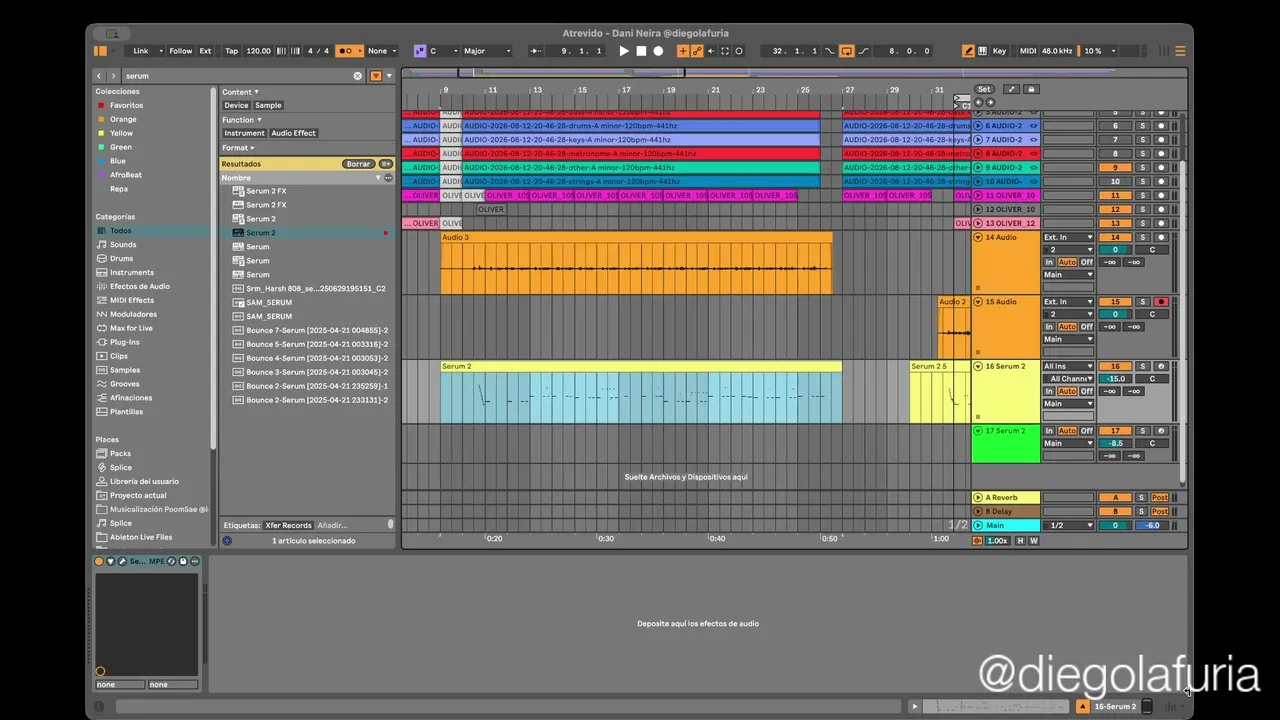Viewport: 1280px width, 720px height.
Task: Click the Capture MIDI icon
Action: point(725,51)
